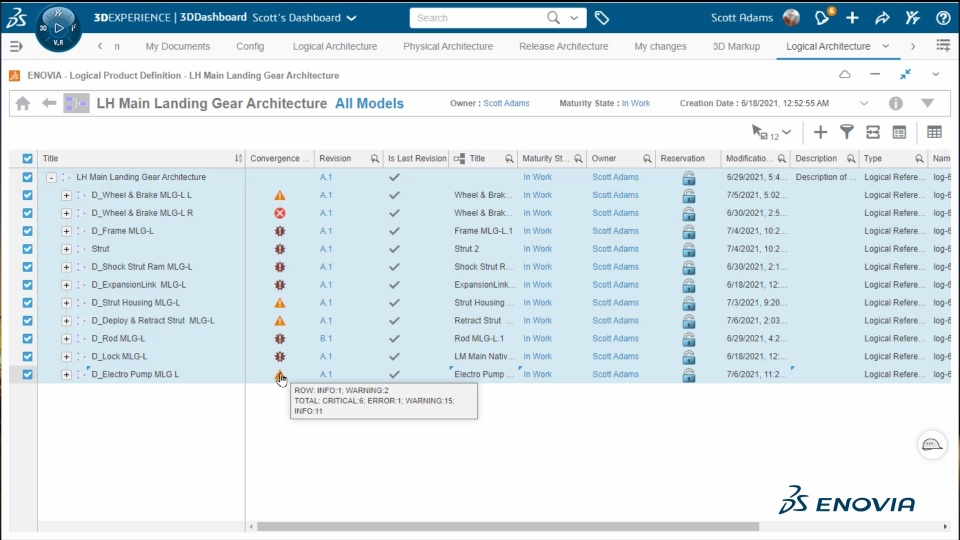Uncheck the D_Shock Strut Ram MLG-L checkbox
The width and height of the screenshot is (960, 540).
pyautogui.click(x=28, y=267)
